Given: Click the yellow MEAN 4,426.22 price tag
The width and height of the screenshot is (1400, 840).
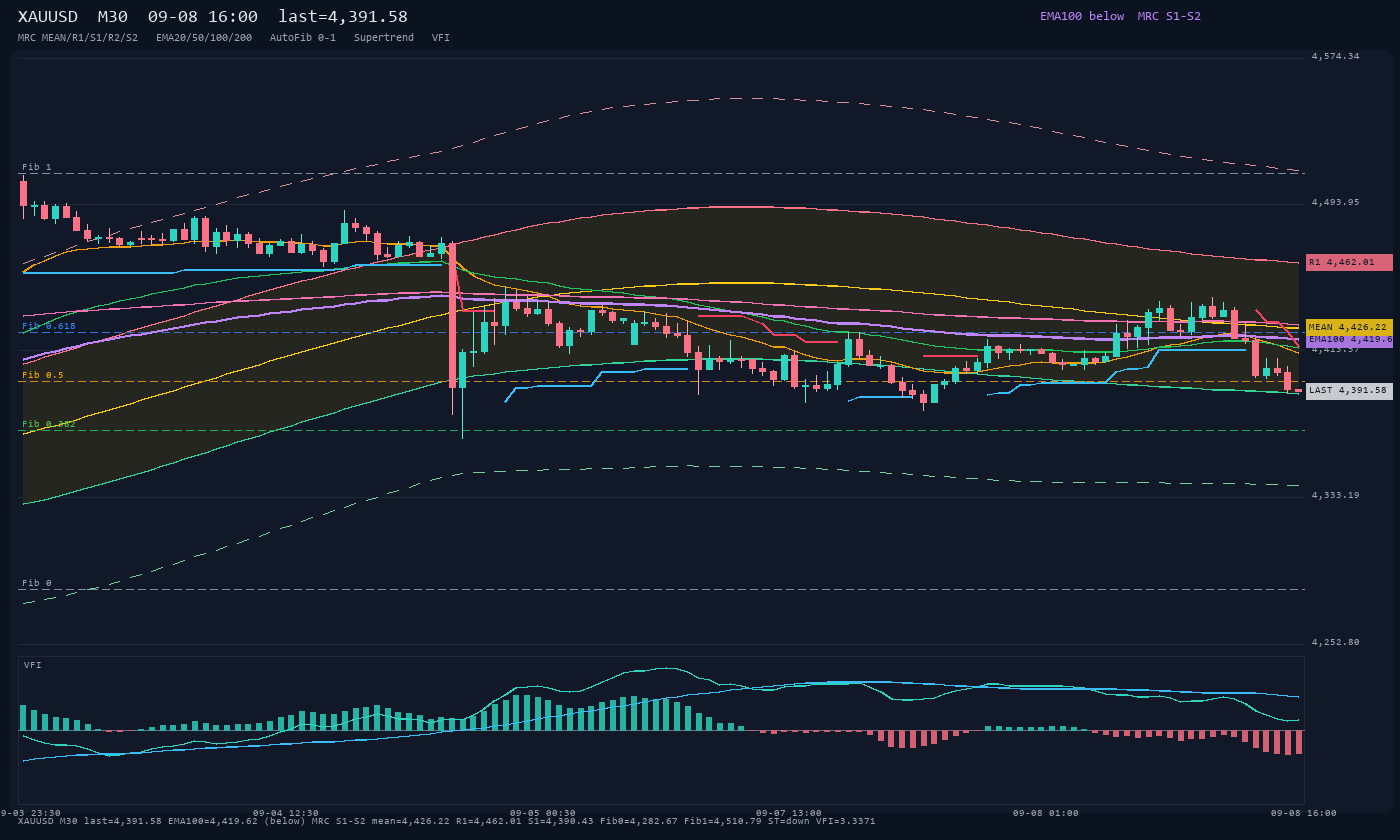Looking at the screenshot, I should click(1349, 327).
